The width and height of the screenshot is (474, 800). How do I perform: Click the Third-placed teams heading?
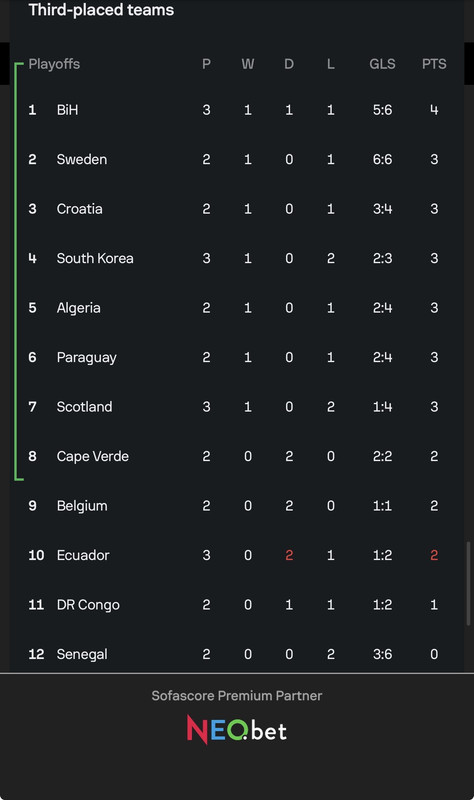tap(101, 10)
